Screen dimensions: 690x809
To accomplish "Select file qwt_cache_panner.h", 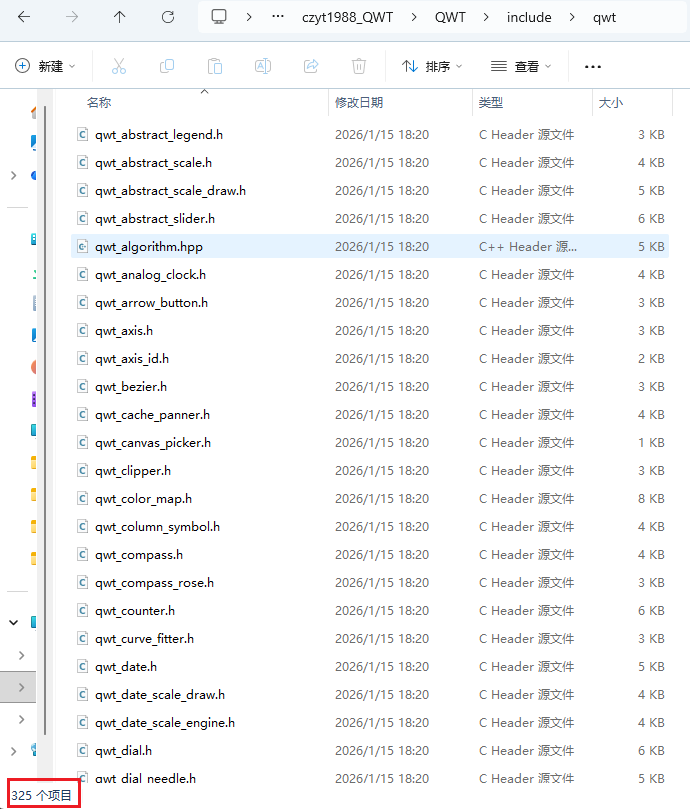I will coord(370,414).
